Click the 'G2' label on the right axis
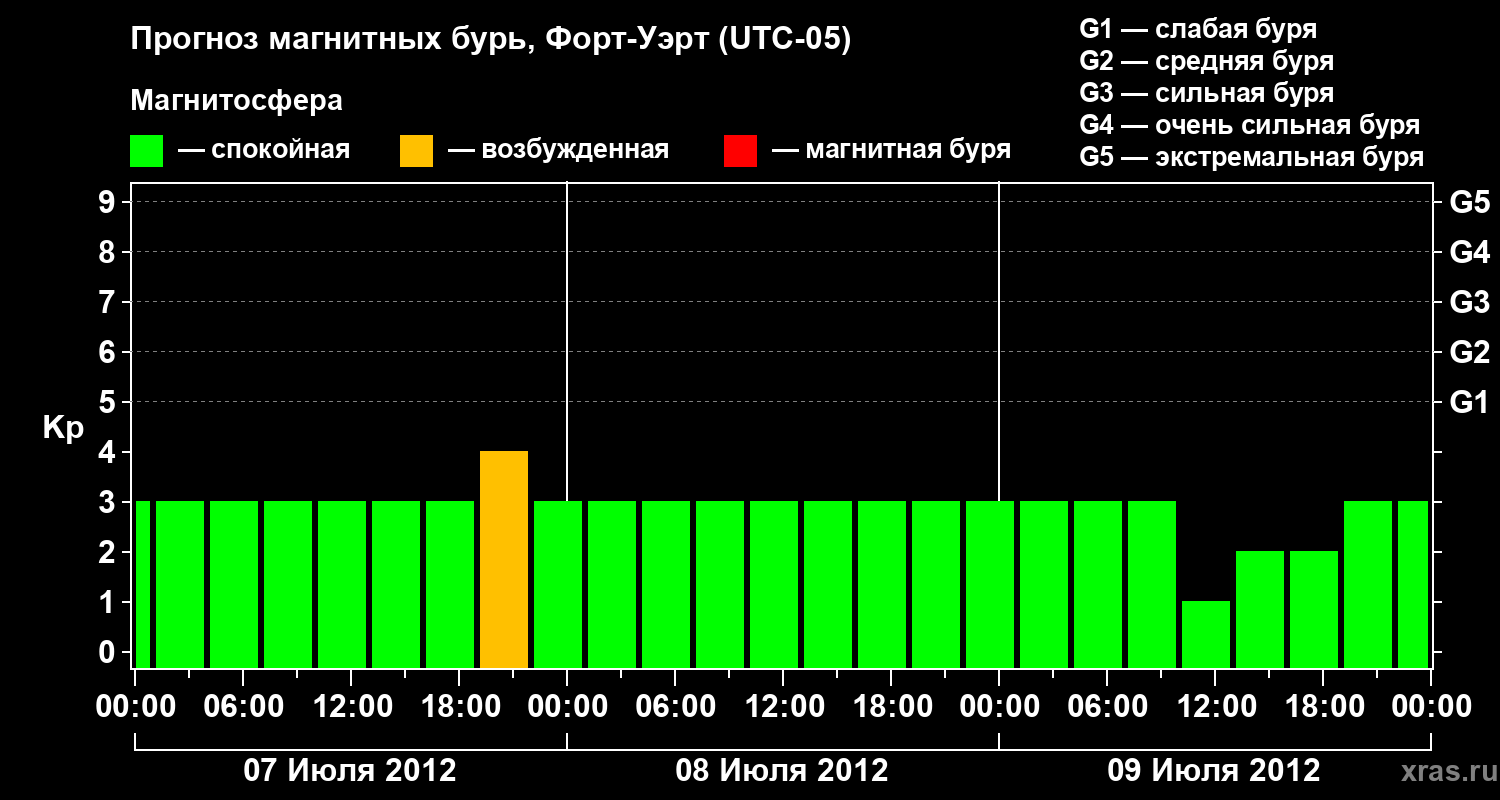This screenshot has height=800, width=1500. click(x=1470, y=353)
